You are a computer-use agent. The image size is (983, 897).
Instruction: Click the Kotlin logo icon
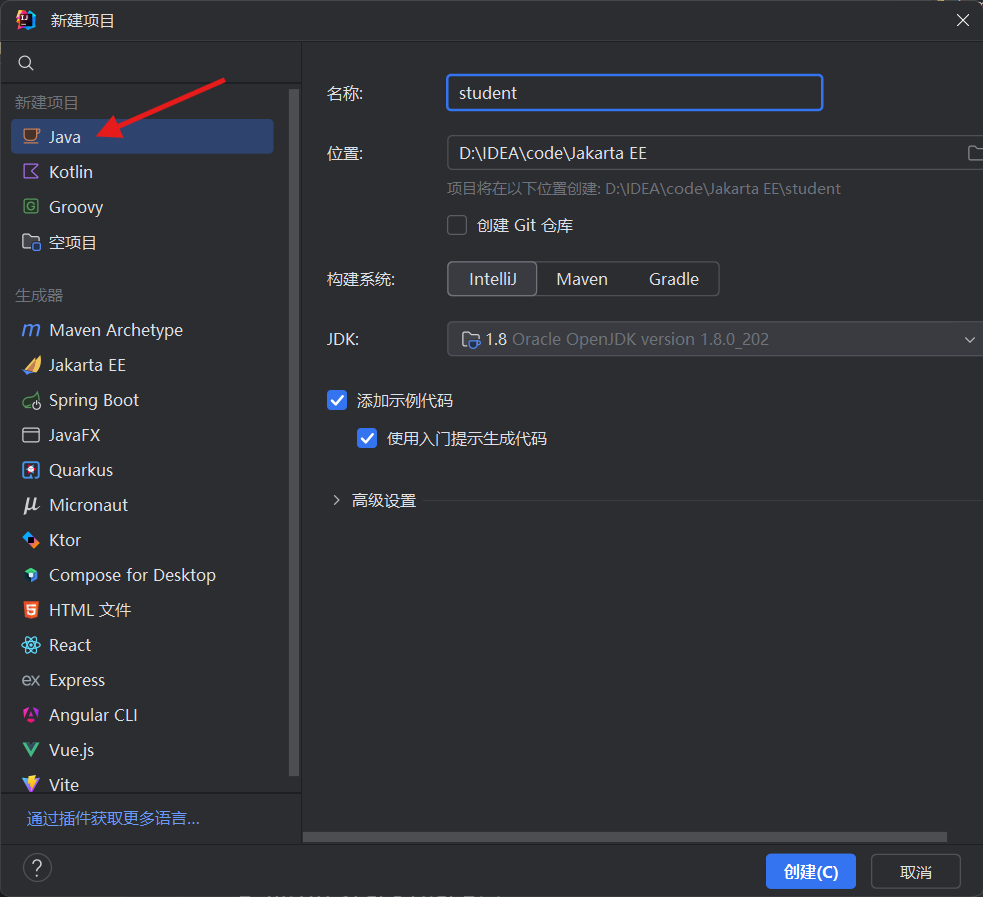point(31,171)
